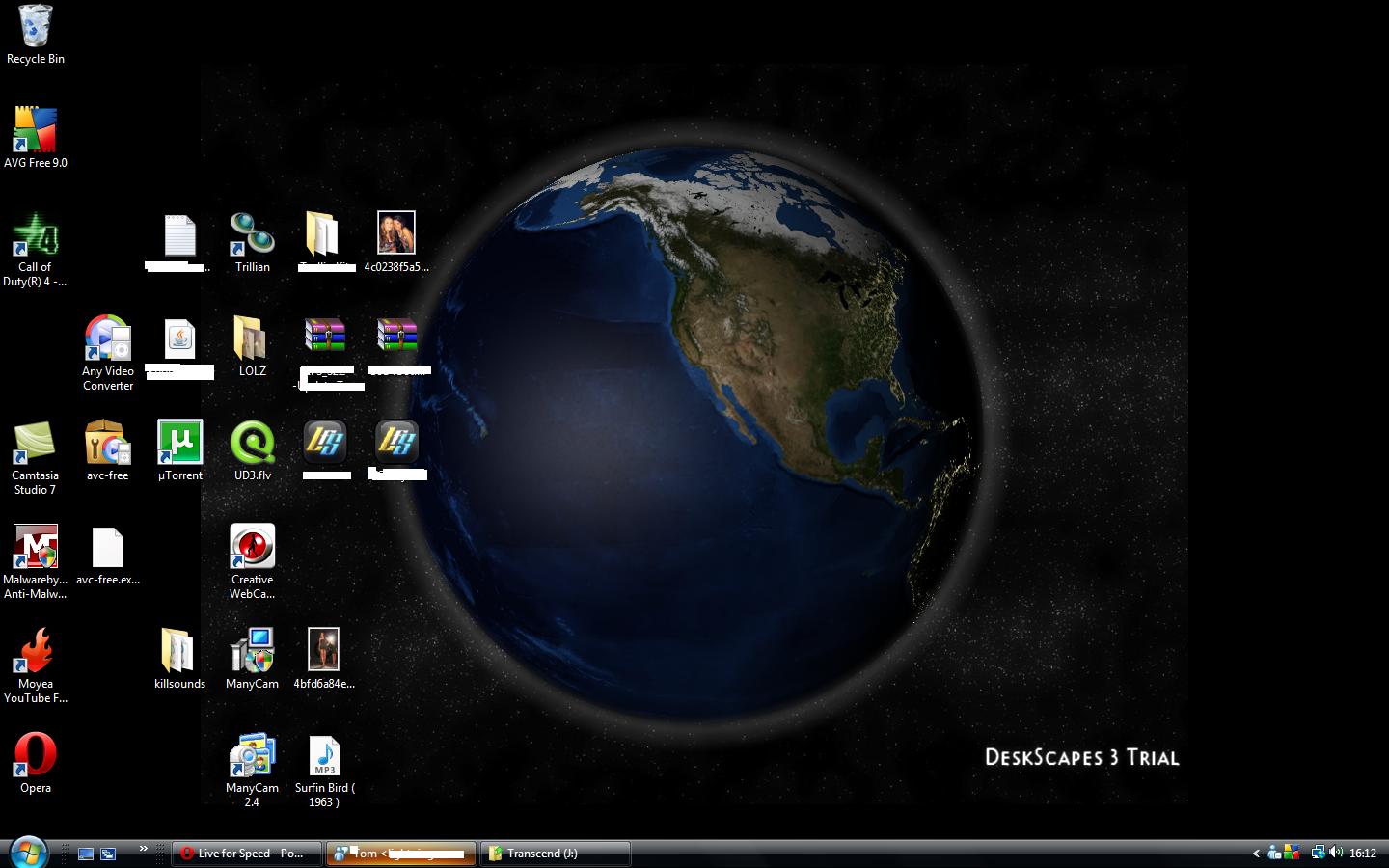
Task: Open the Windows Start menu orb
Action: (28, 853)
